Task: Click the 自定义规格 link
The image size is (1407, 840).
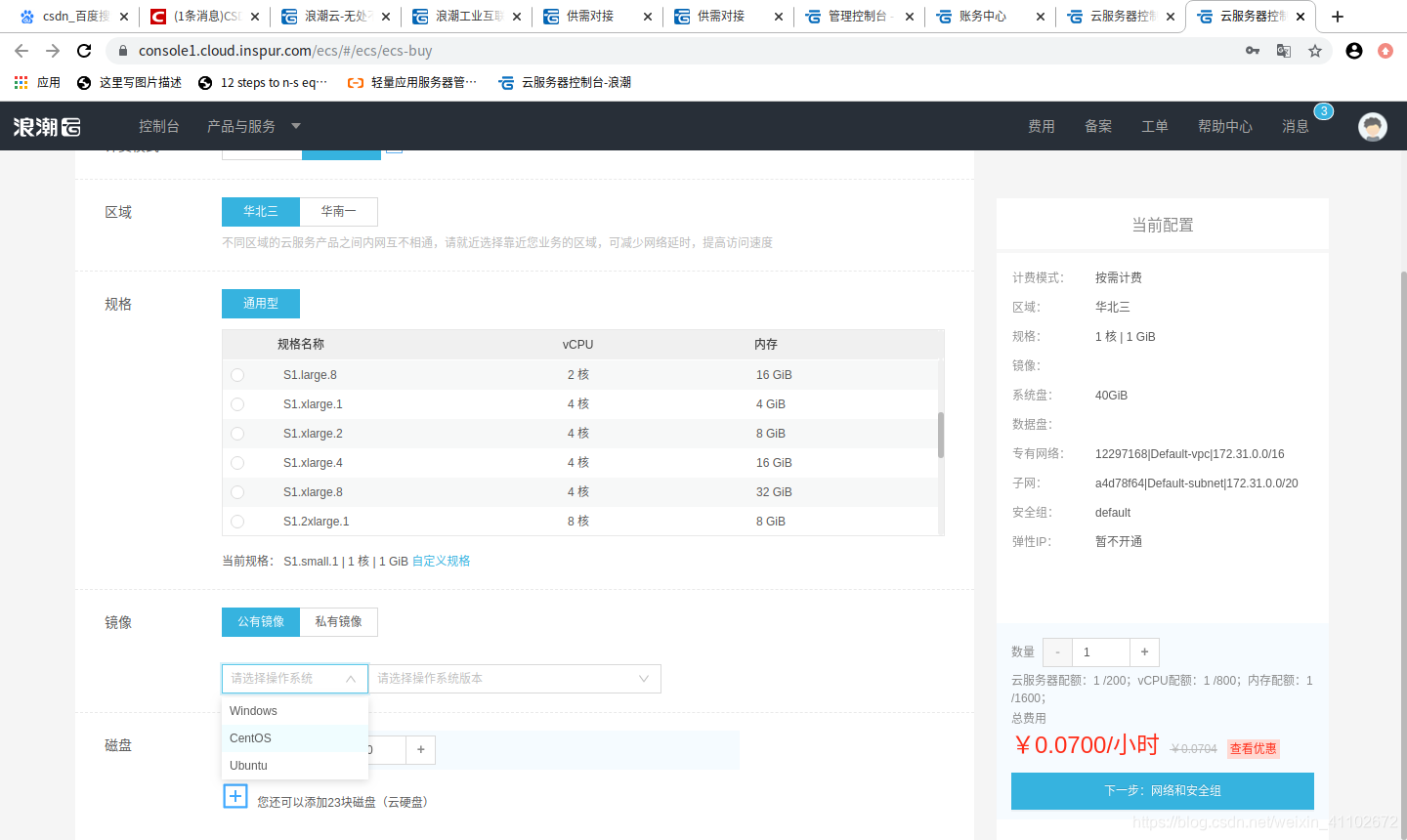Action: point(442,562)
